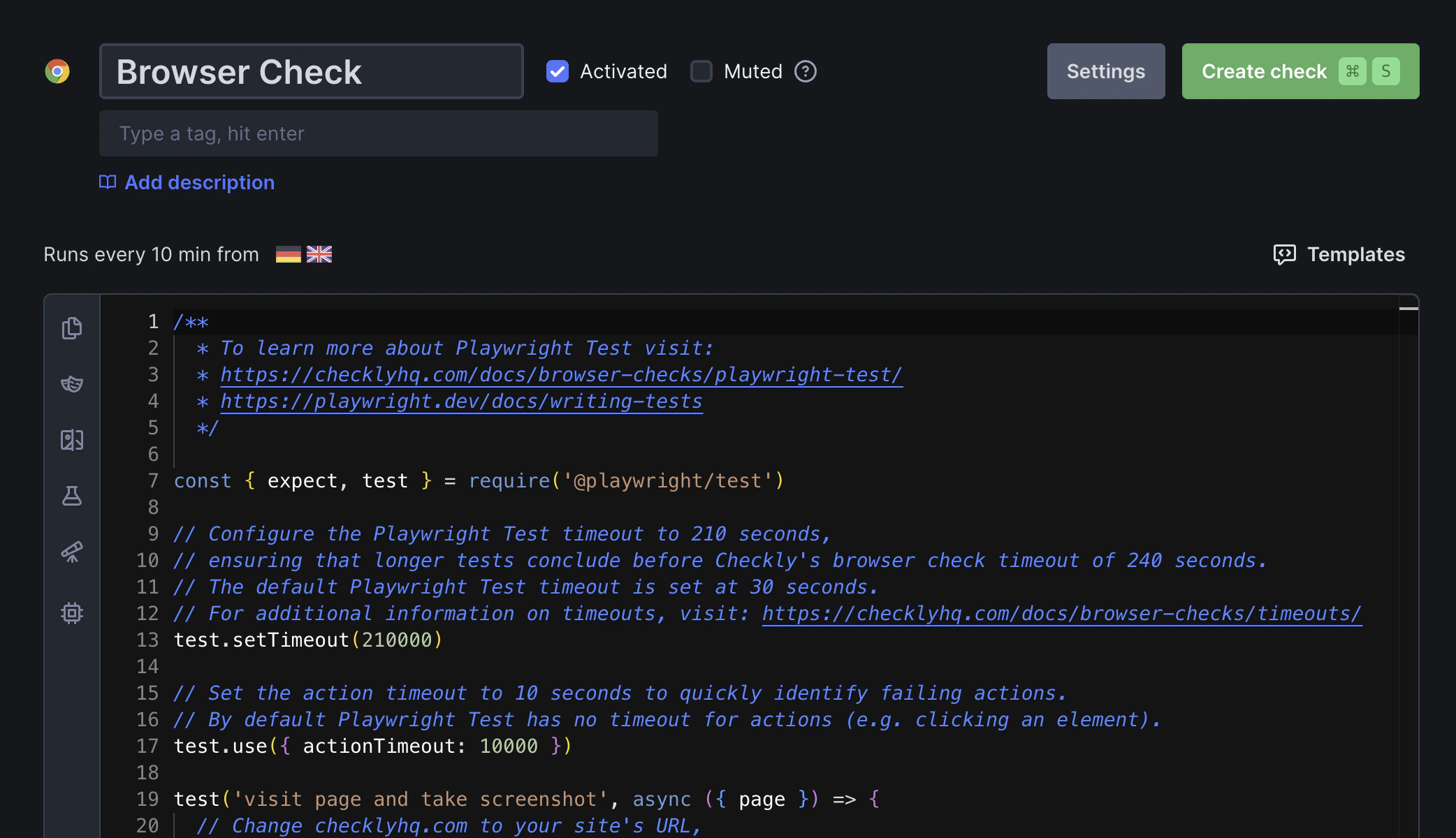Open the Settings page
Image resolution: width=1456 pixels, height=838 pixels.
pos(1105,71)
